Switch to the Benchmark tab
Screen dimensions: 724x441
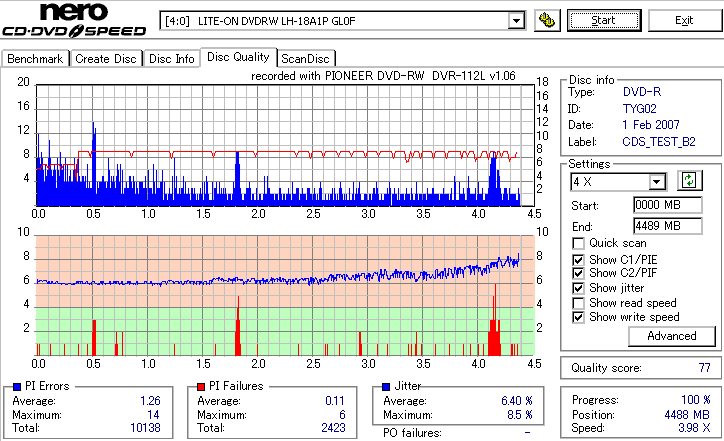[x=35, y=59]
